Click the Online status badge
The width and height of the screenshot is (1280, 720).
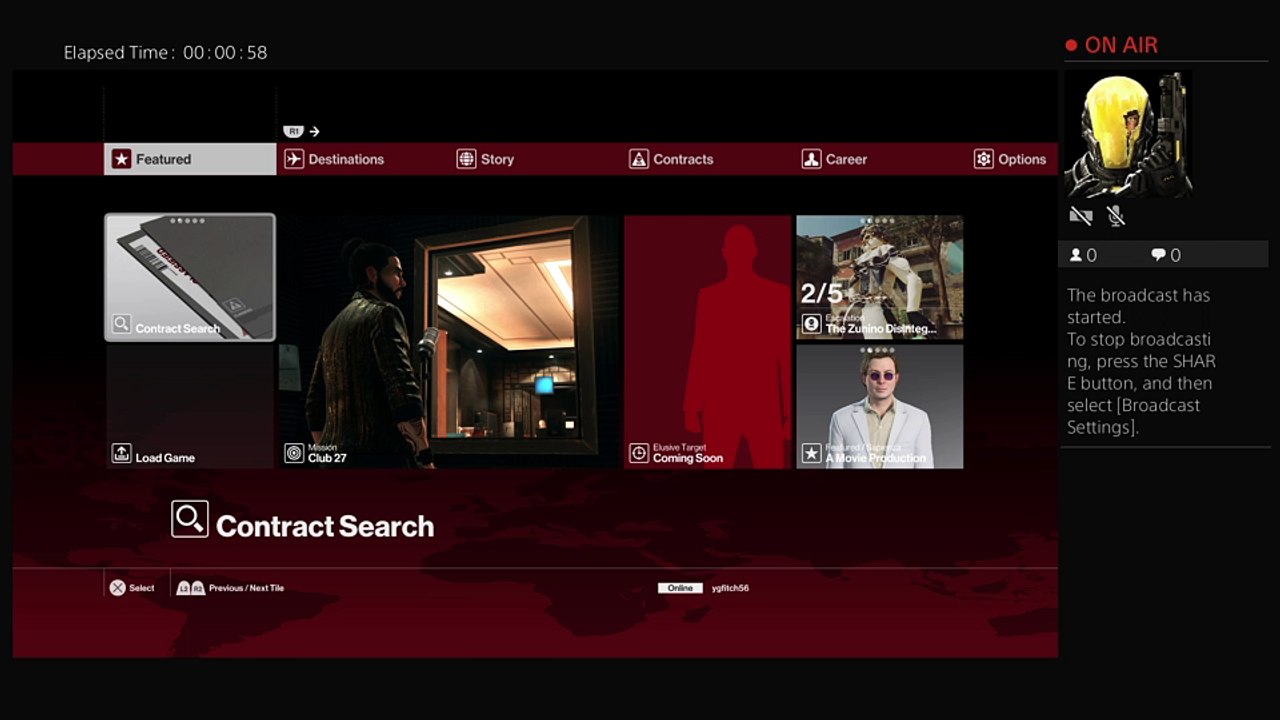[680, 588]
